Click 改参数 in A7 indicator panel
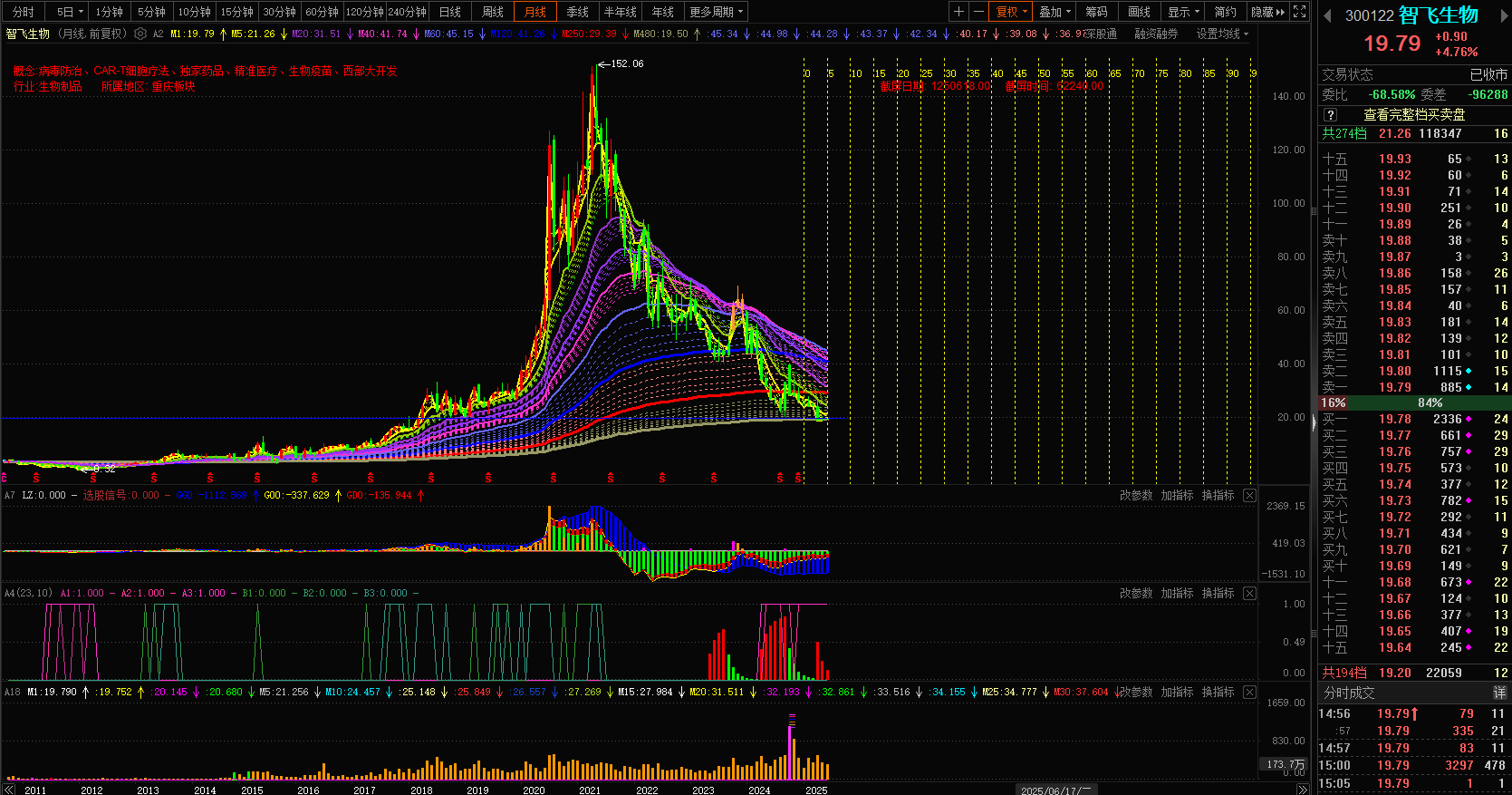Image resolution: width=1512 pixels, height=795 pixels. tap(1136, 495)
